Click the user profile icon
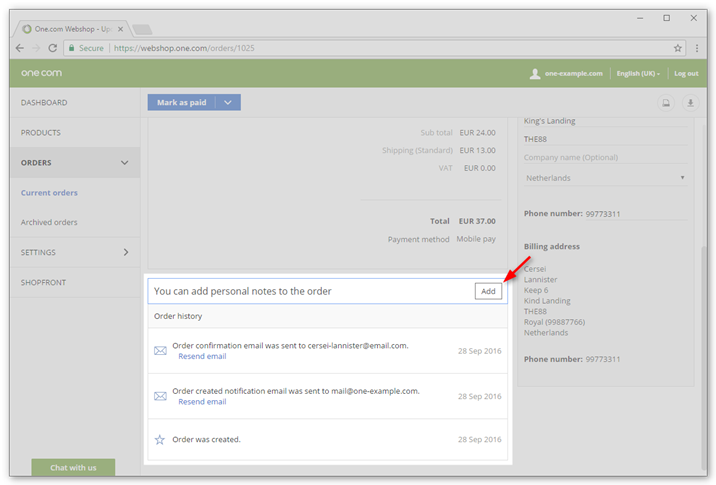Image resolution: width=716 pixels, height=485 pixels. point(535,74)
